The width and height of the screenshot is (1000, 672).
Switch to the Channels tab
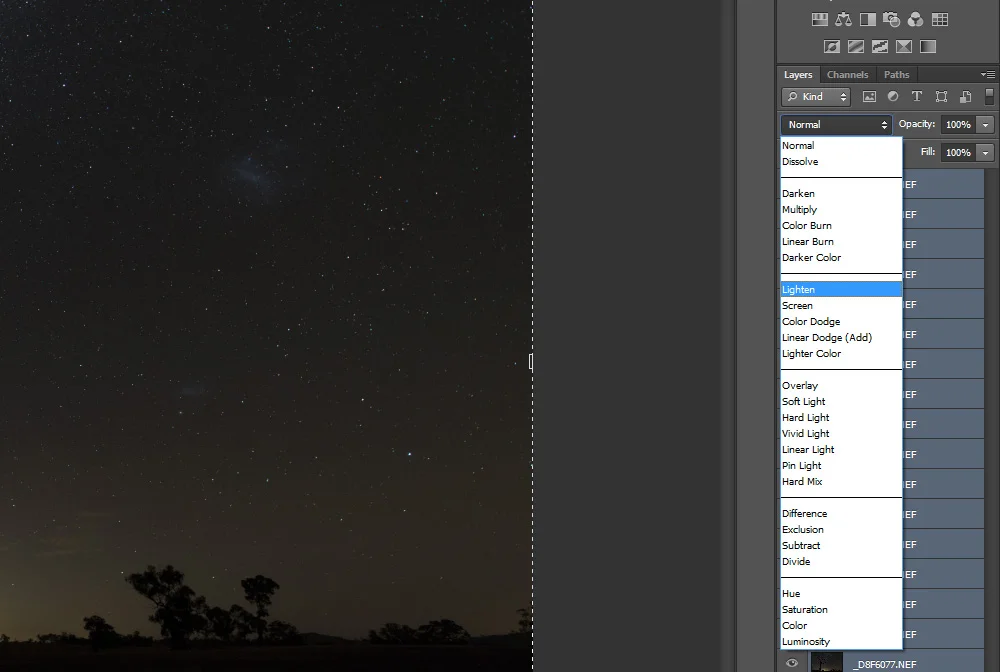coord(847,75)
